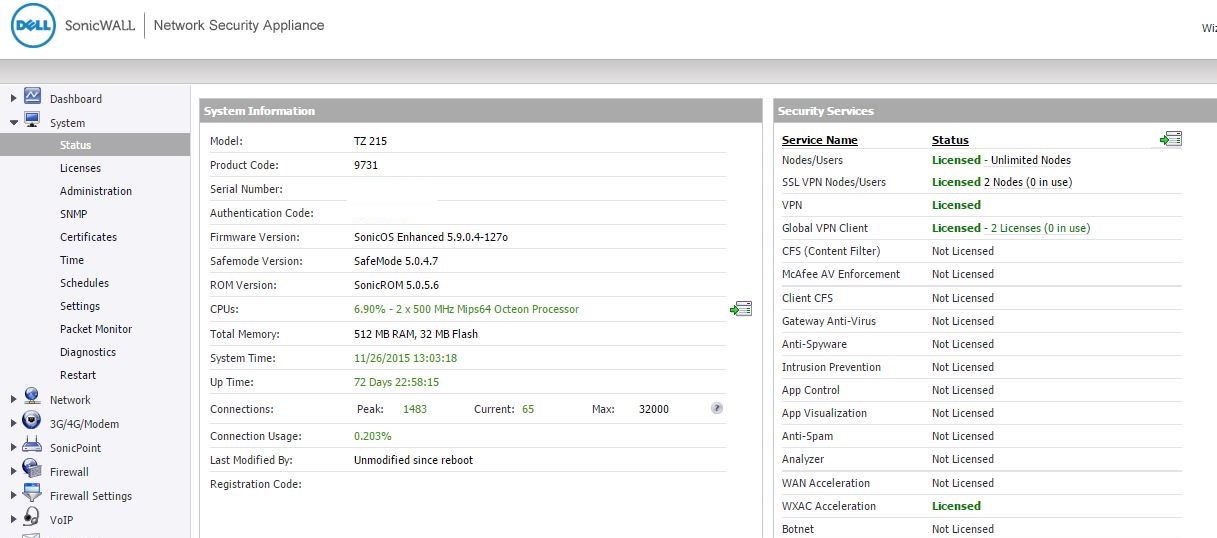Click Security Services summary export icon
1217x538 pixels.
1171,139
